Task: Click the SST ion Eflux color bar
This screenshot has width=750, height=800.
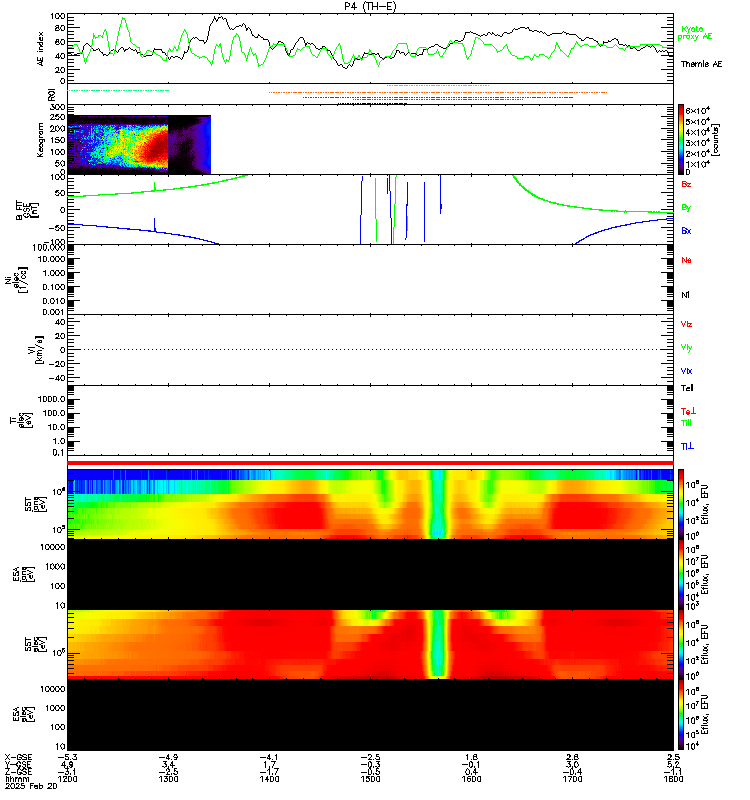Action: pos(681,504)
